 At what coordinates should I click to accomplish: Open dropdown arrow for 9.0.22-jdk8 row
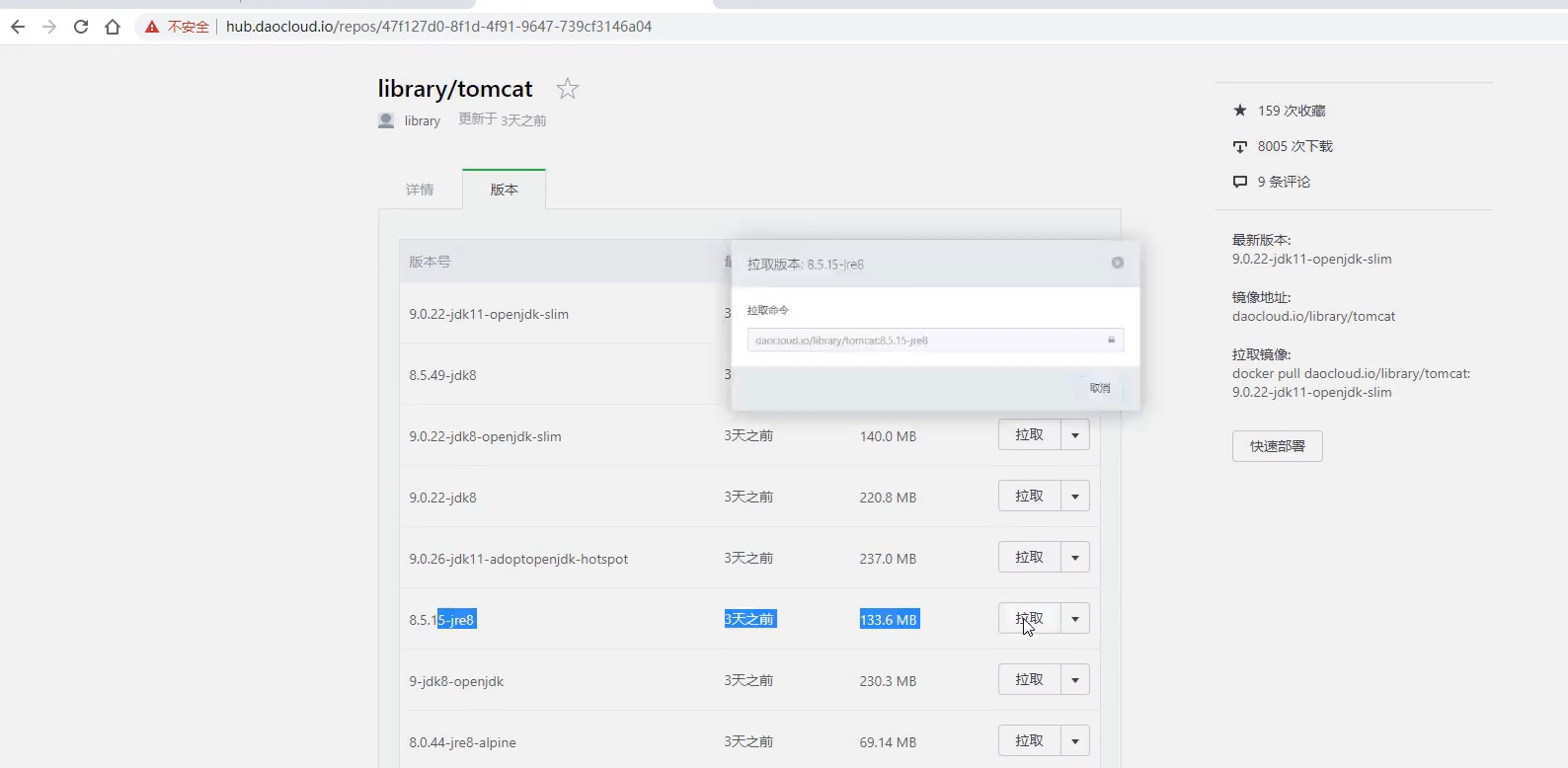(1075, 497)
